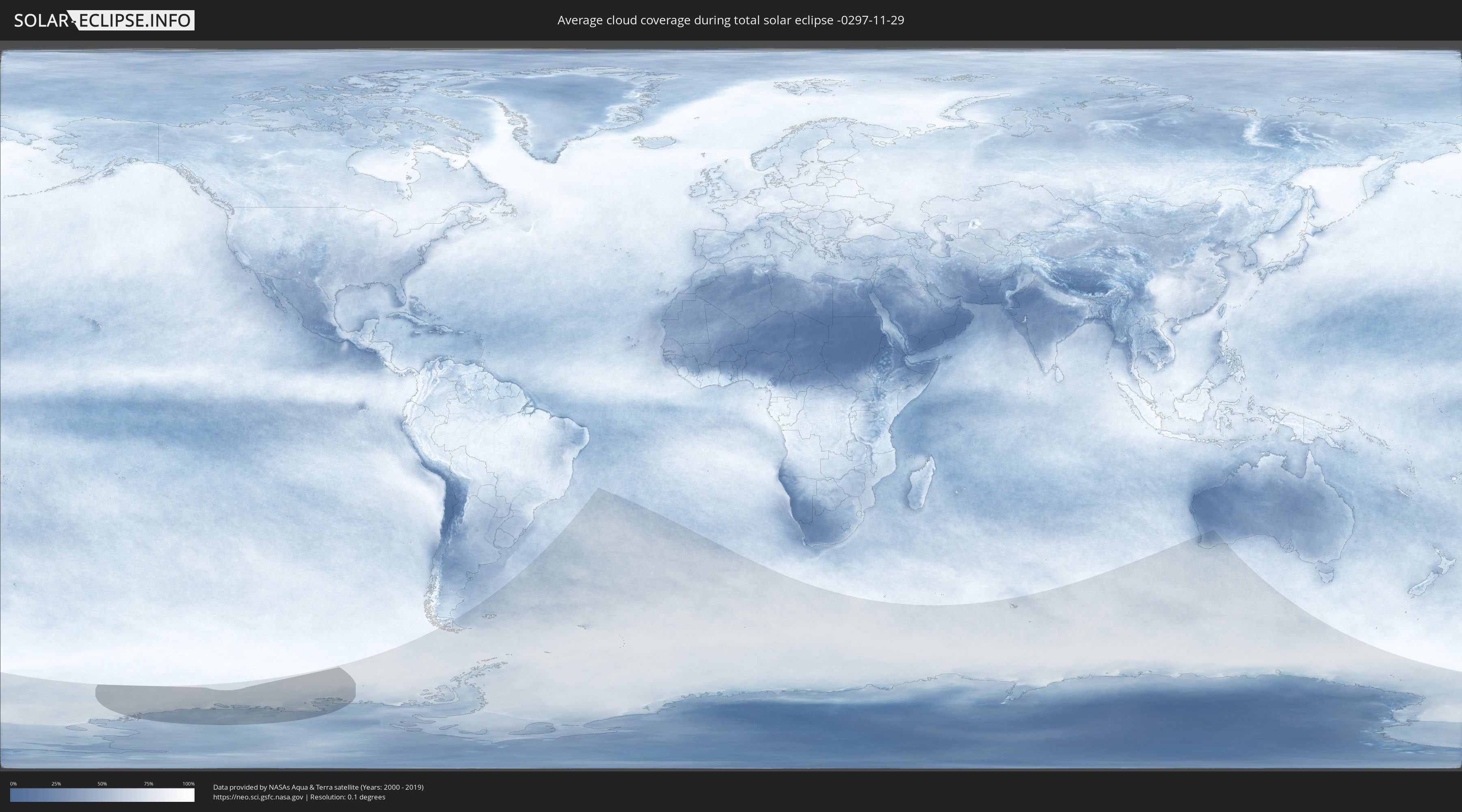Open the neo.sci.gsfc.nasa.gov URL
Screen dimensions: 1462x812
point(258,797)
